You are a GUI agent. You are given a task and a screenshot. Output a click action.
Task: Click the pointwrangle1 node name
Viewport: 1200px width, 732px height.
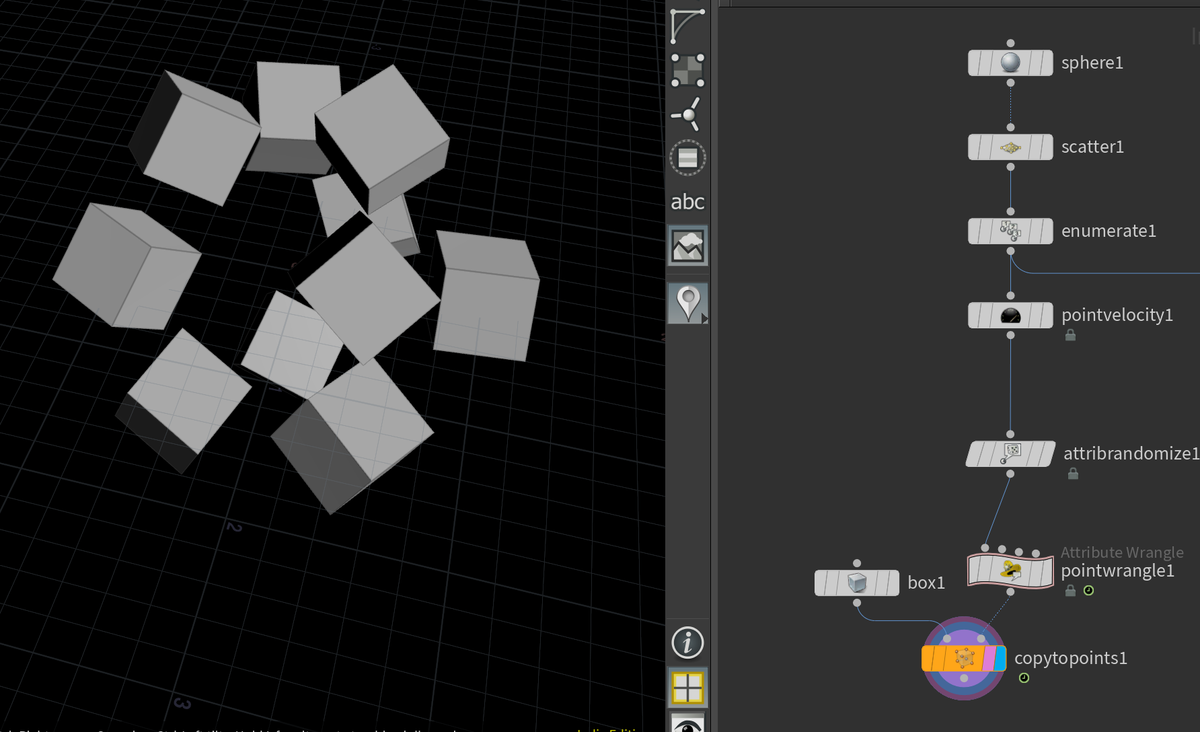(1117, 571)
